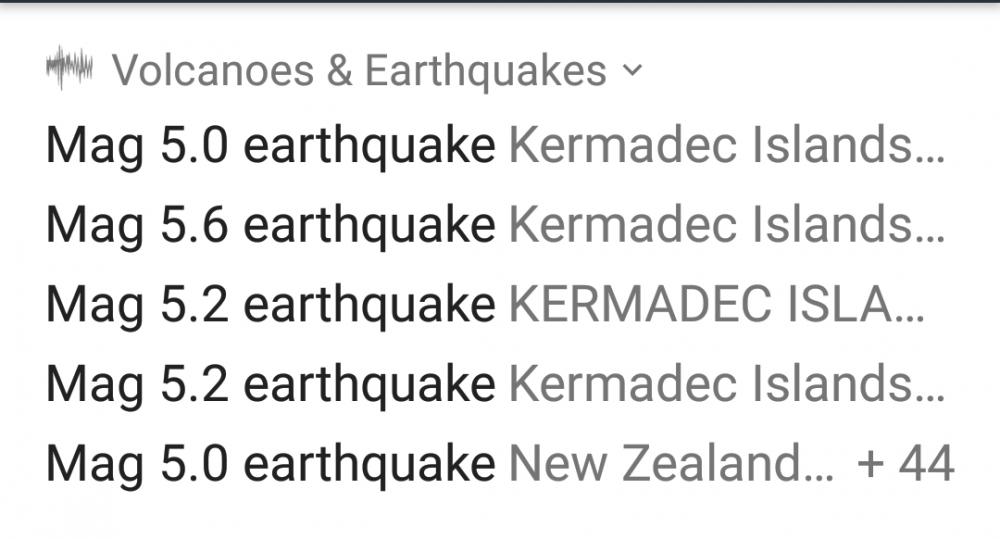
Task: Tap the Mag 5.2 uppercase KERMADEC ISLA alert title
Action: (270, 305)
